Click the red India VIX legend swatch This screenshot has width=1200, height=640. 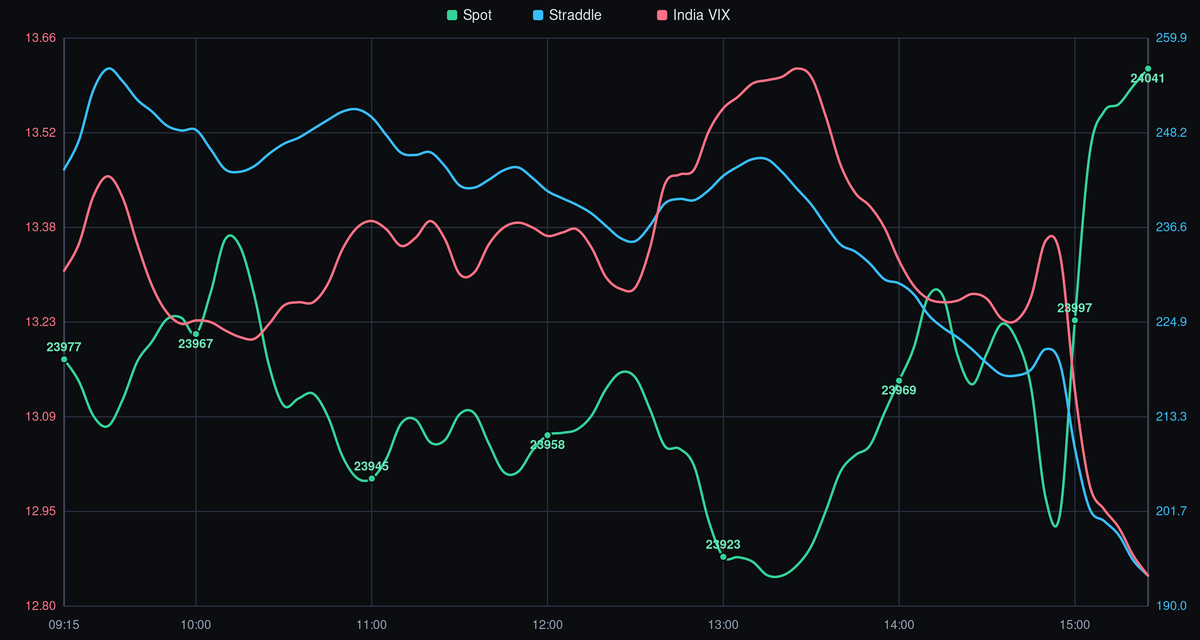[x=662, y=15]
